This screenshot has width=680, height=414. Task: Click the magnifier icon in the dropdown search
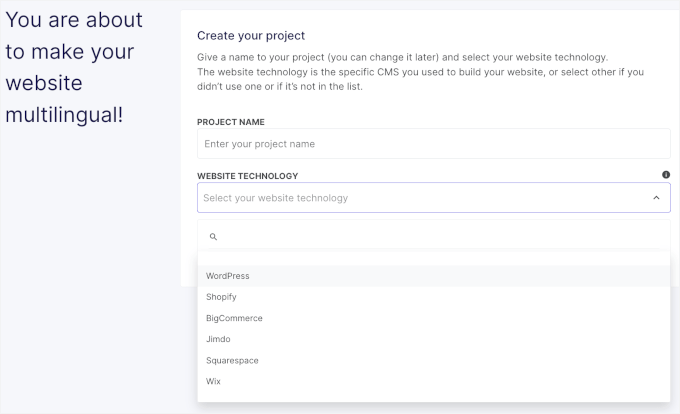(x=213, y=237)
